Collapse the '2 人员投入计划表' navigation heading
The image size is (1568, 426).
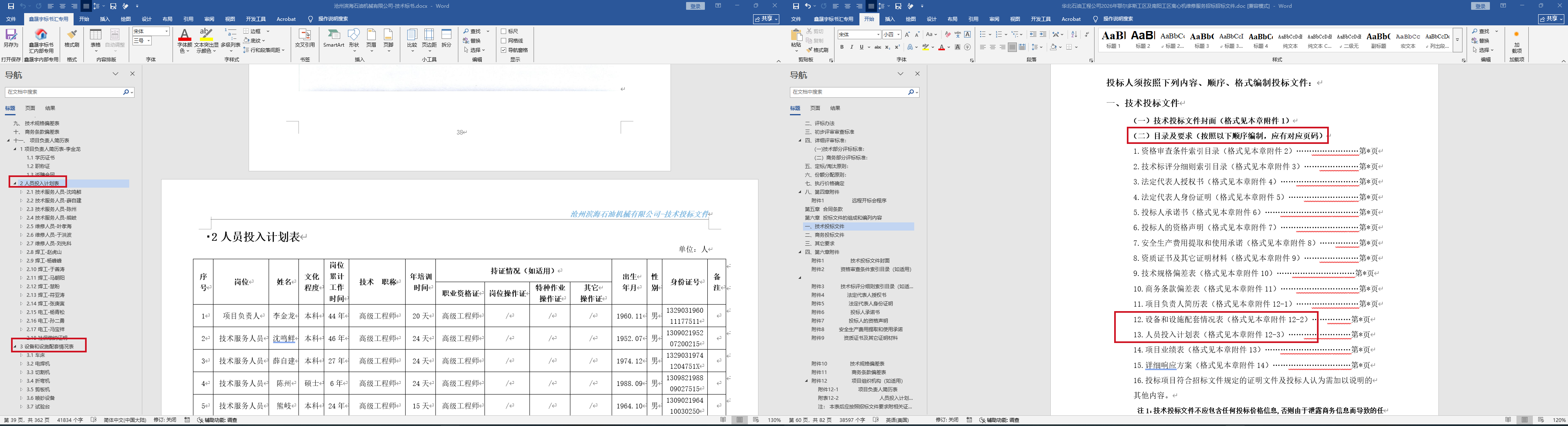tap(15, 183)
